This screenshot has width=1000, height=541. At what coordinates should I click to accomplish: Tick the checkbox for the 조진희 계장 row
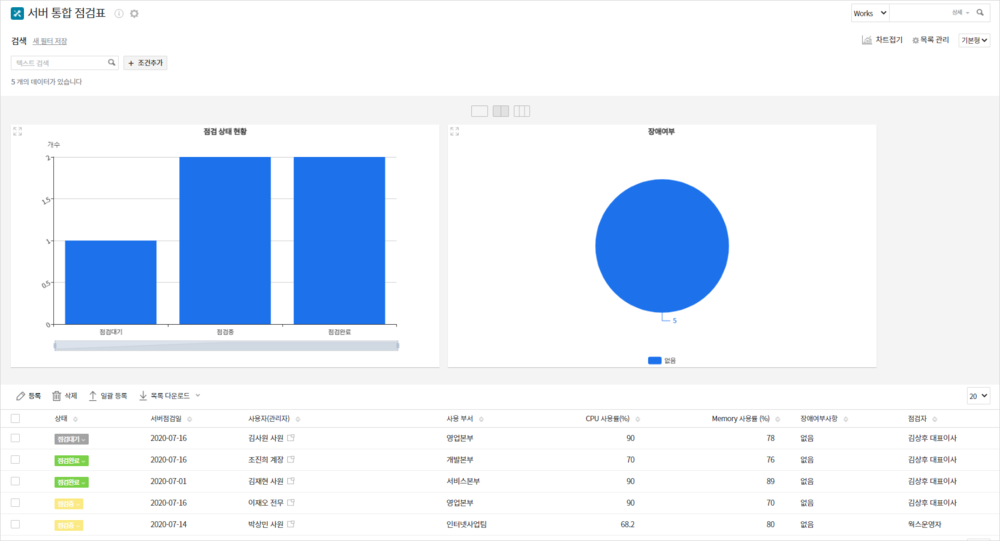[x=15, y=460]
